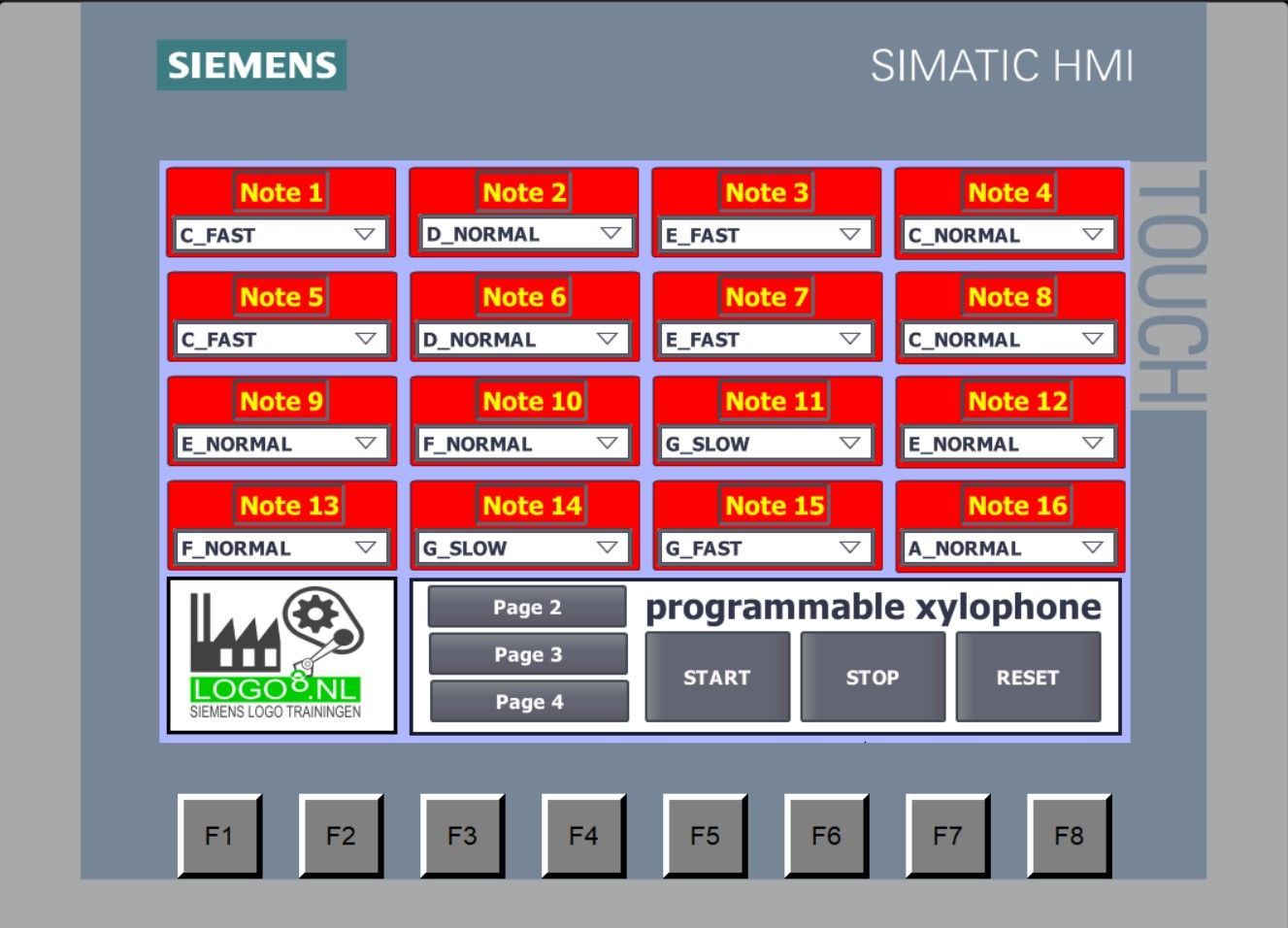1288x928 pixels.
Task: Open the Note 3 E_FAST dropdown
Action: (766, 235)
